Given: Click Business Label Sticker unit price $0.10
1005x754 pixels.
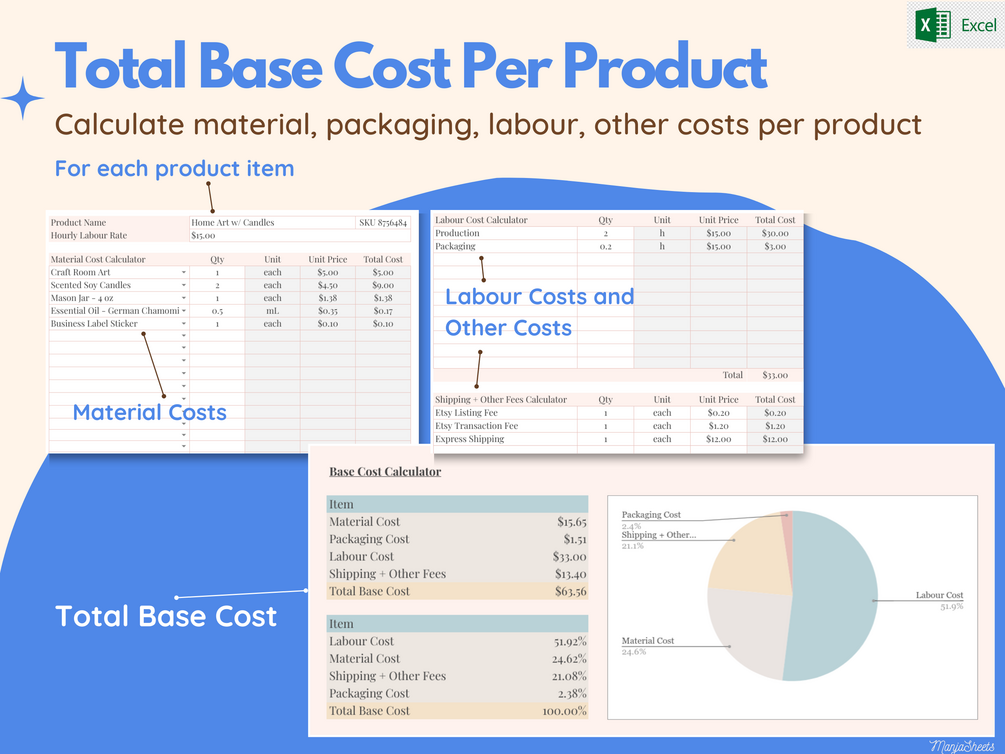Looking at the screenshot, I should 328,324.
